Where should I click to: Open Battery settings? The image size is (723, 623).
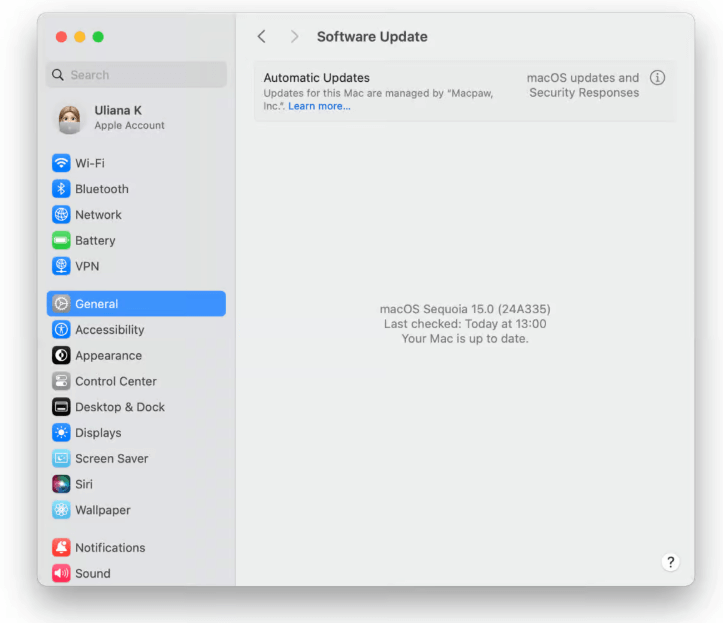coord(136,240)
